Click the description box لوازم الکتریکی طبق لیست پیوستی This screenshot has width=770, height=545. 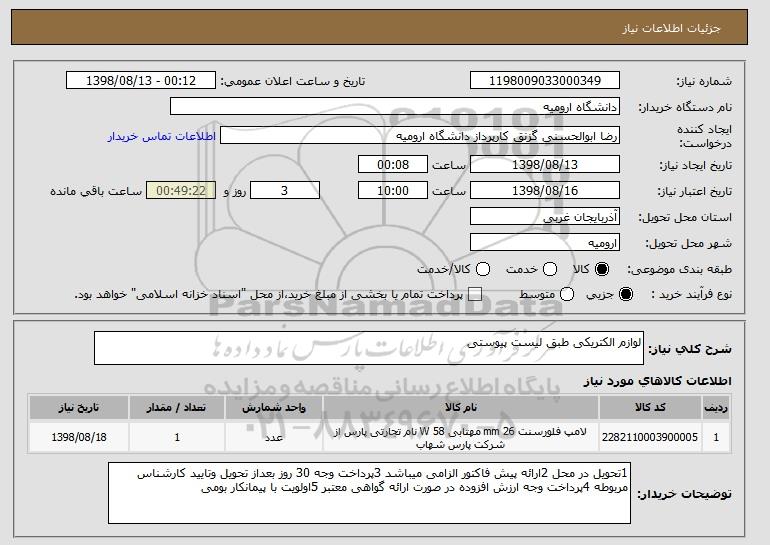click(369, 348)
